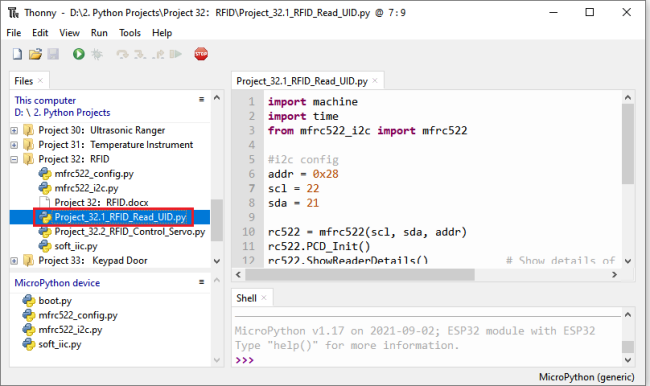Viewport: 650px width, 386px height.
Task: Open the This computer panel menu icon
Action: click(x=201, y=100)
